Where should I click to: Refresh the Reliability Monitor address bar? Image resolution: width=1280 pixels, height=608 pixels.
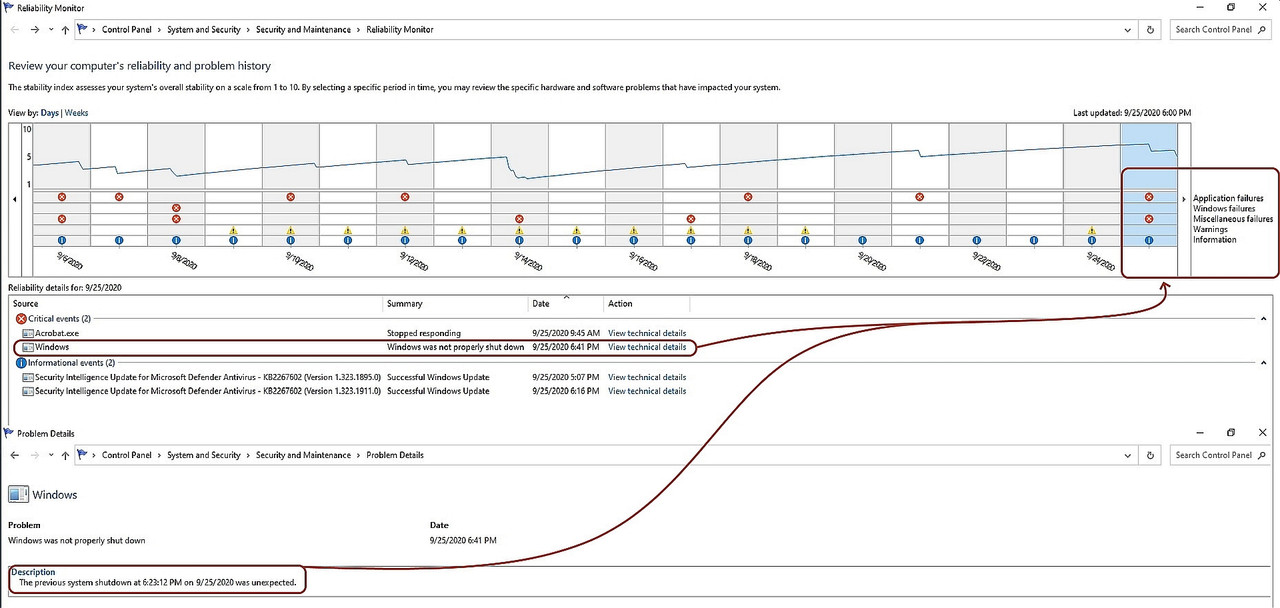1151,30
